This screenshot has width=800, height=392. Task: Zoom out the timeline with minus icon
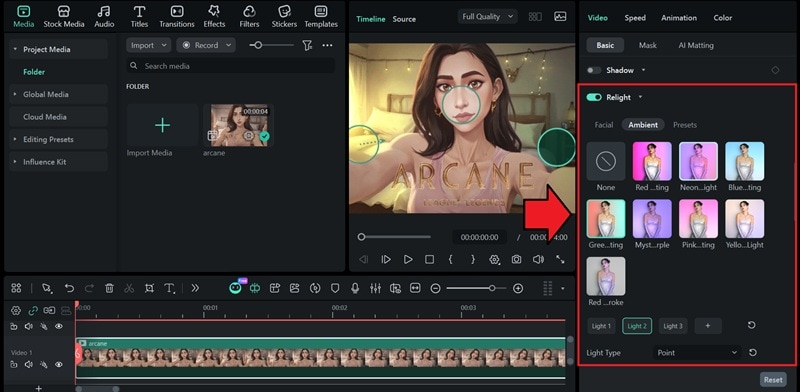(x=435, y=288)
